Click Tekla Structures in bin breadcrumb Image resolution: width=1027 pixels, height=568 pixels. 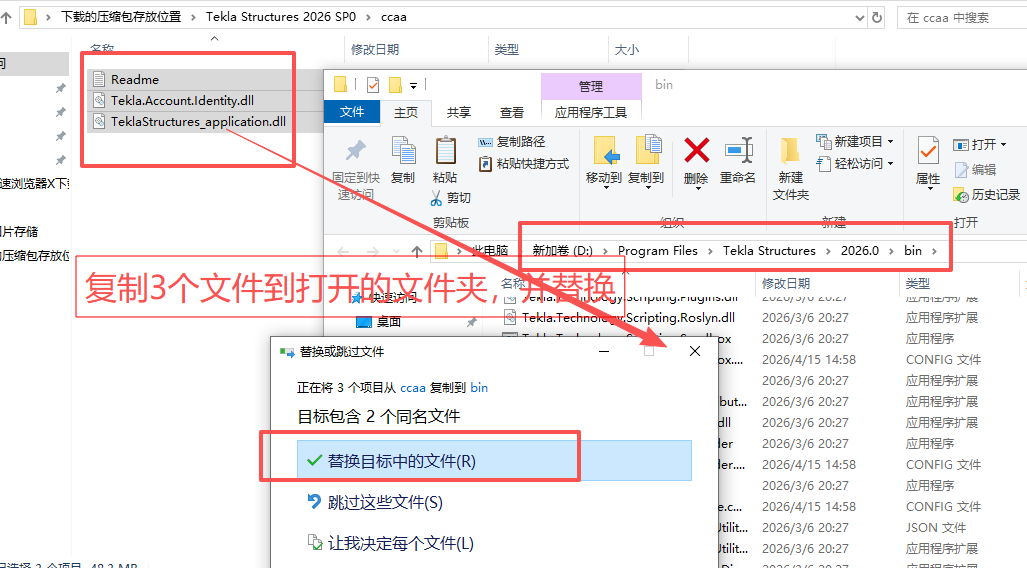click(769, 251)
